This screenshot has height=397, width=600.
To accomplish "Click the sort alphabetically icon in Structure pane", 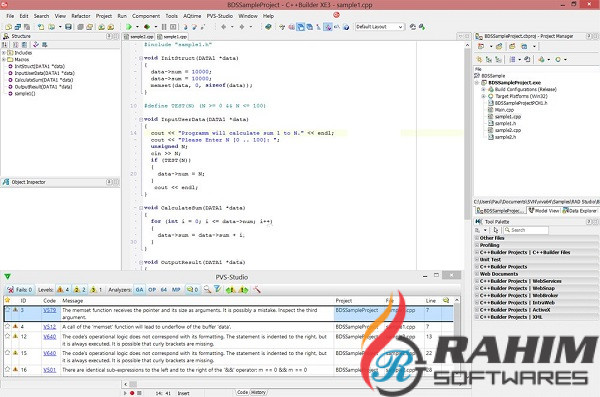I will point(5,44).
